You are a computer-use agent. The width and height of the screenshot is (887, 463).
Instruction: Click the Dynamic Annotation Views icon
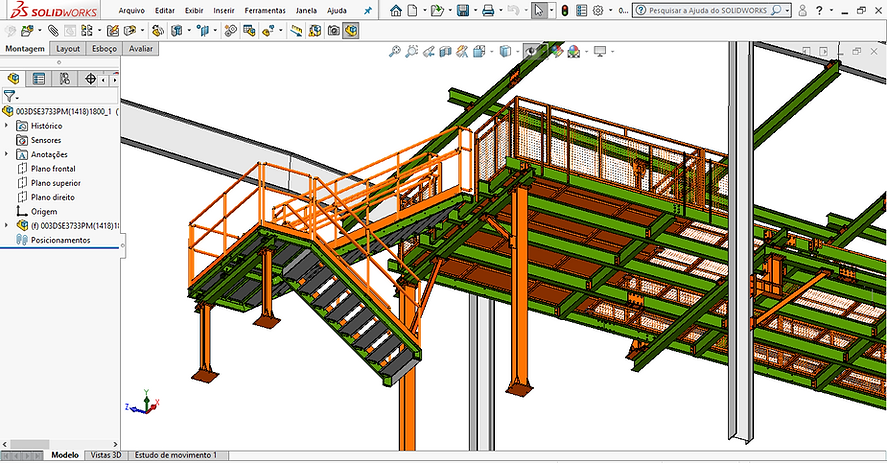tap(462, 52)
